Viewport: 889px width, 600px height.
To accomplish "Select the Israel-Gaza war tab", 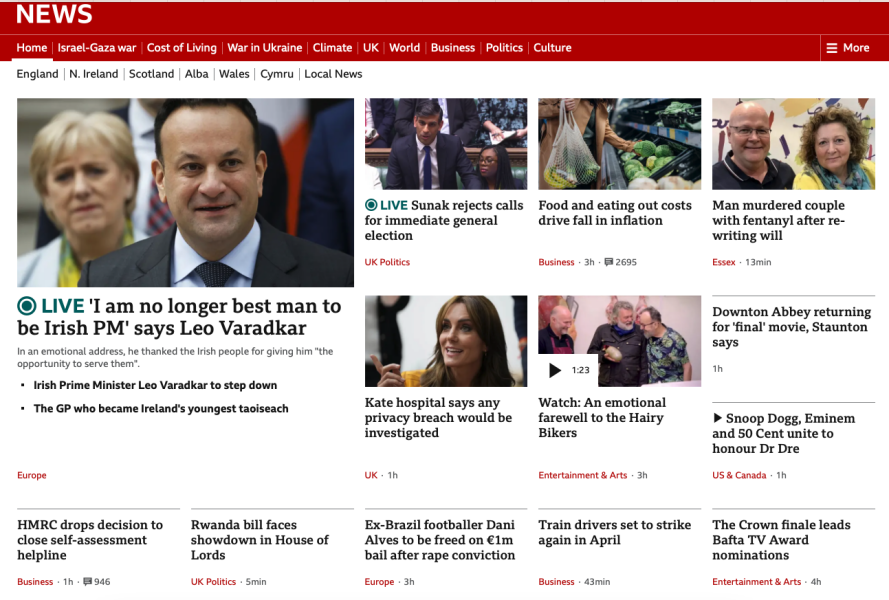I will pos(97,48).
